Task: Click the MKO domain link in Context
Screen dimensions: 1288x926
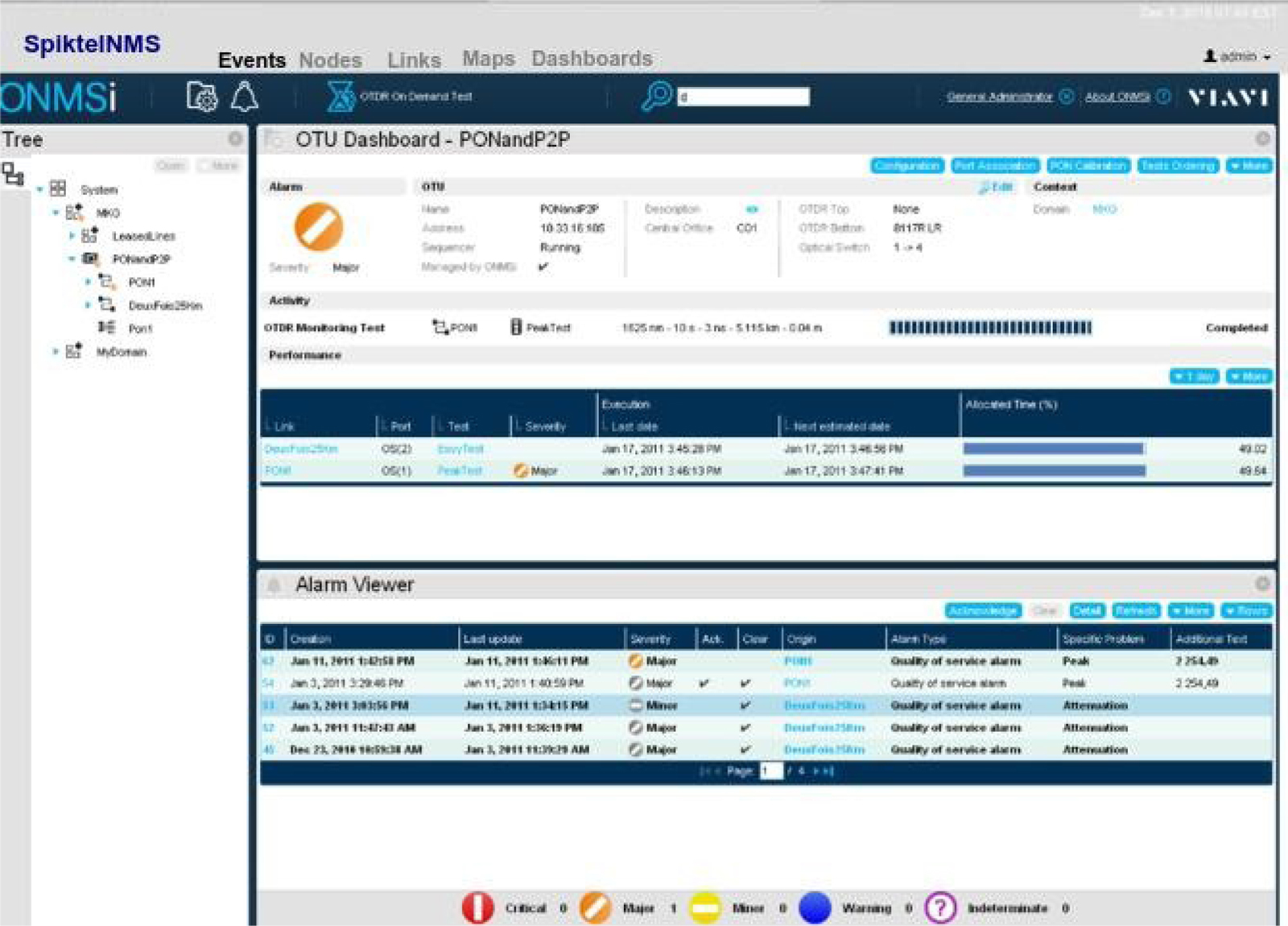Action: [1104, 209]
